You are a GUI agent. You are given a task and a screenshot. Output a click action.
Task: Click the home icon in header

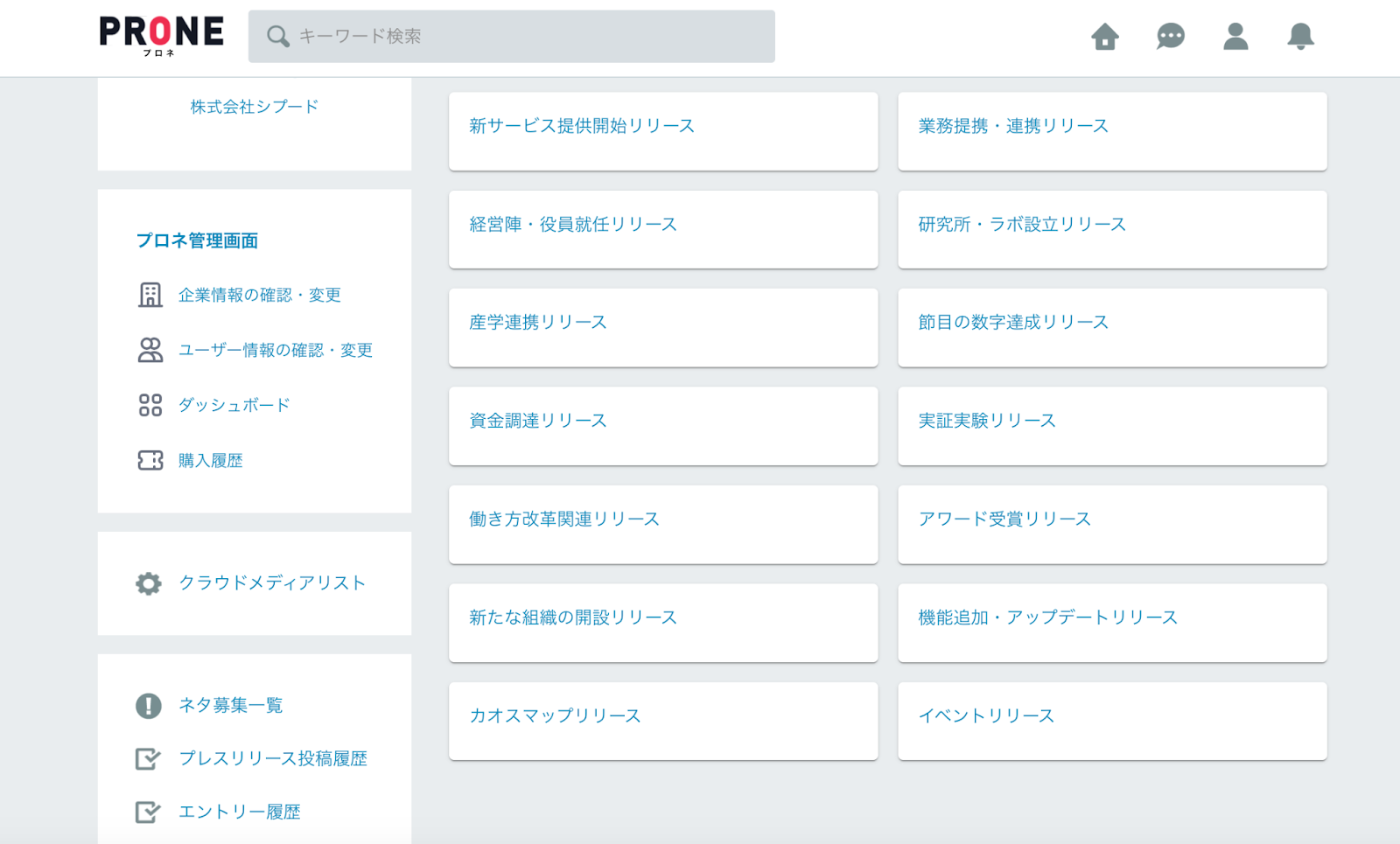1105,37
